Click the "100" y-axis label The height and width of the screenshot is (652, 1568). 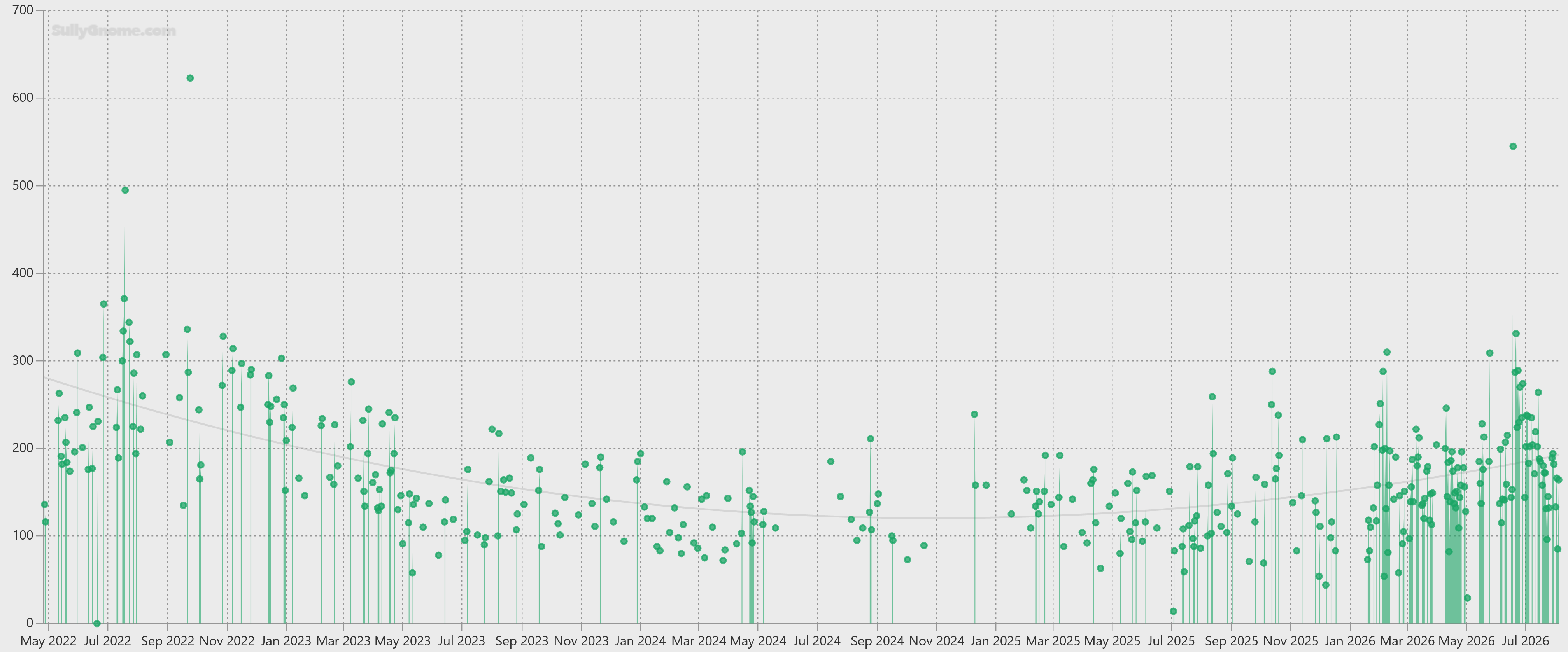coord(23,536)
